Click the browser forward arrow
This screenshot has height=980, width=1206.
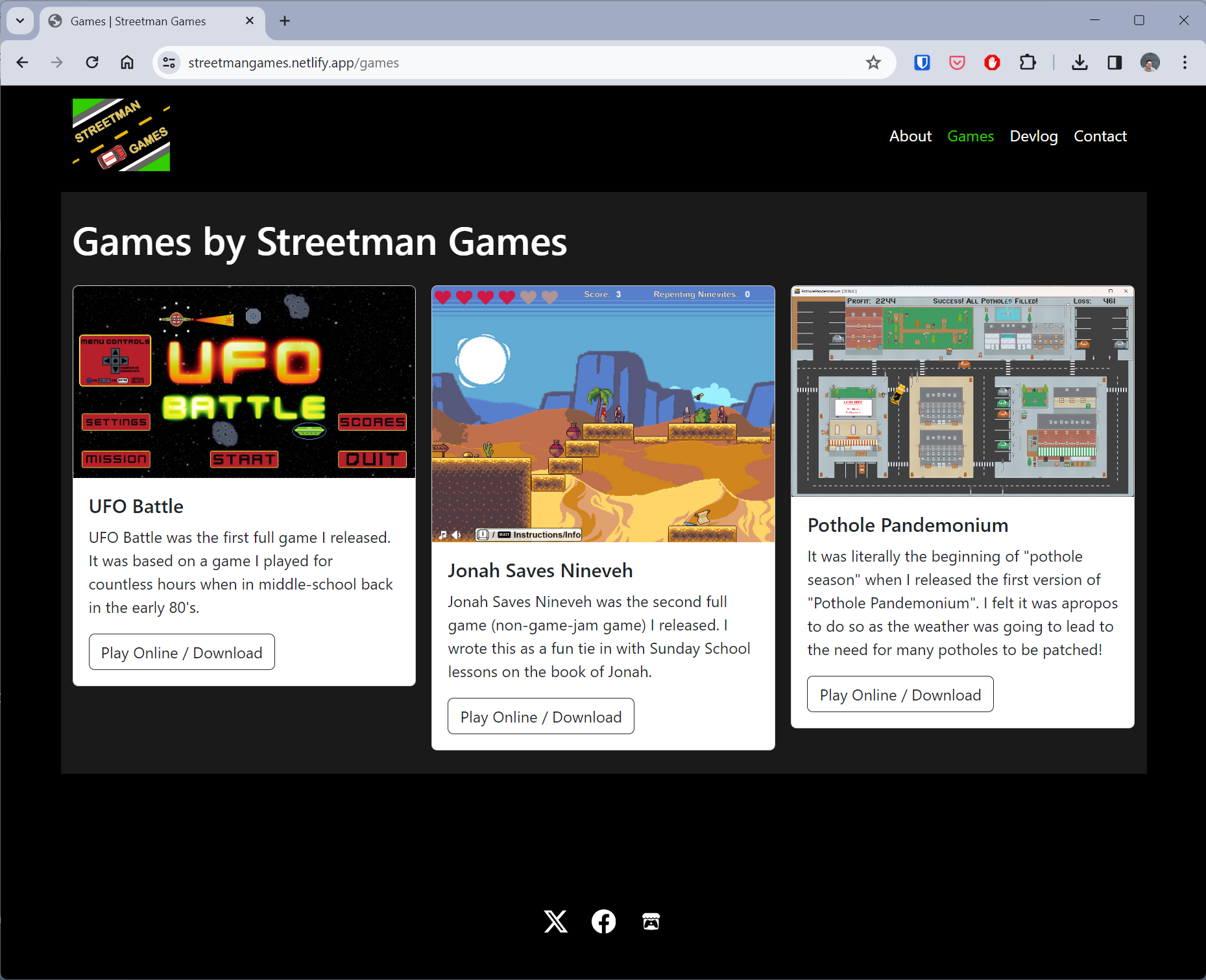[57, 62]
